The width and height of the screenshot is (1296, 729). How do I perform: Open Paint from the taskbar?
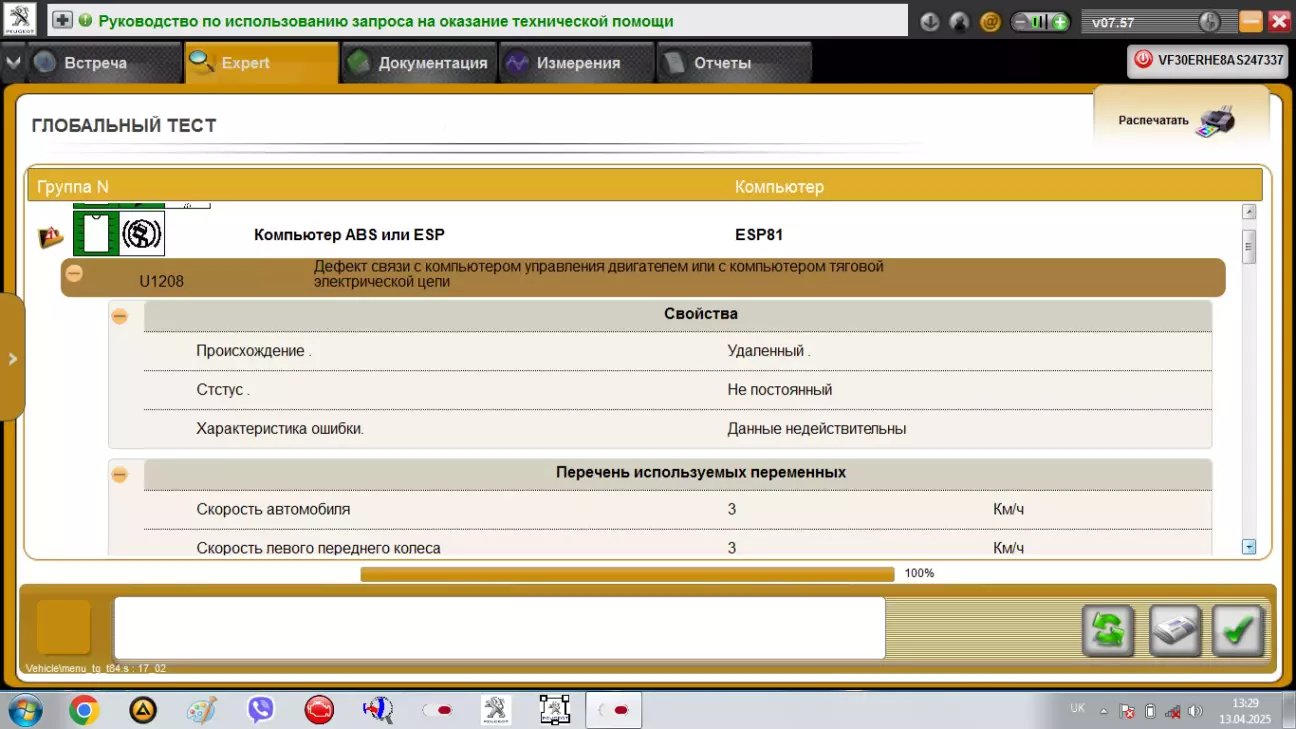point(202,710)
